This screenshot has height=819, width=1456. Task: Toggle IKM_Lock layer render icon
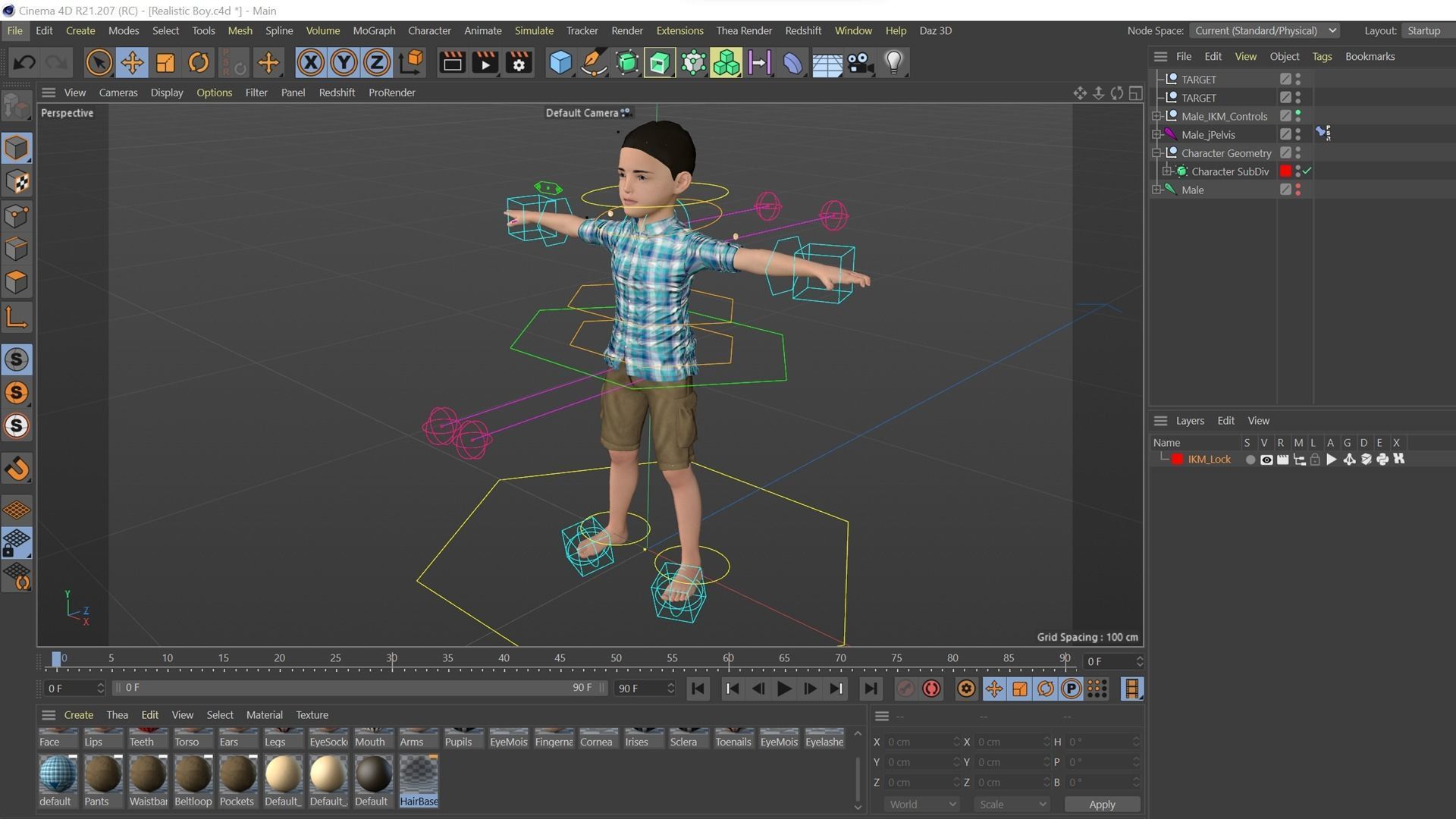1282,460
